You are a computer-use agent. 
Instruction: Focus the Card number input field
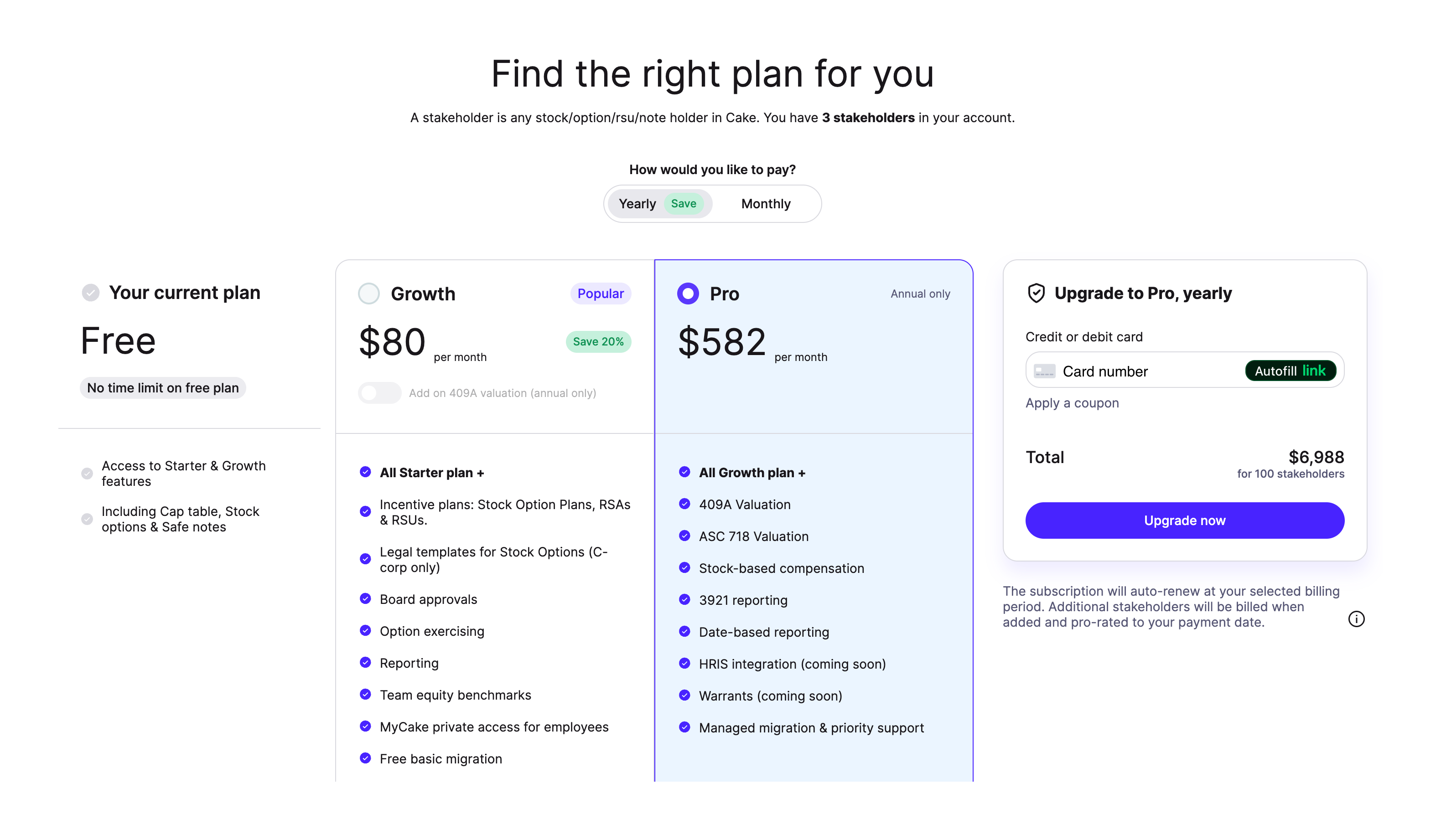point(1144,371)
